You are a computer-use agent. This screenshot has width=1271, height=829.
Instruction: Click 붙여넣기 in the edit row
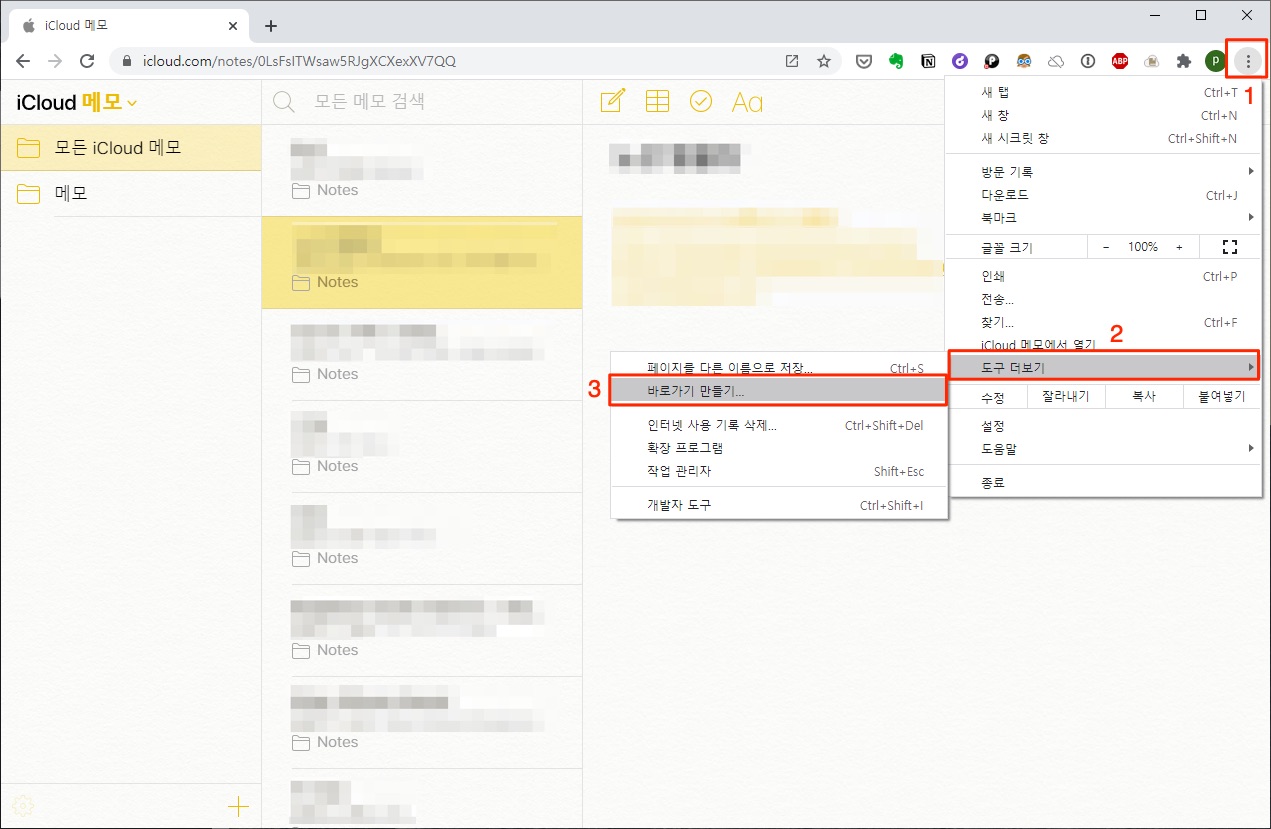pyautogui.click(x=1221, y=397)
